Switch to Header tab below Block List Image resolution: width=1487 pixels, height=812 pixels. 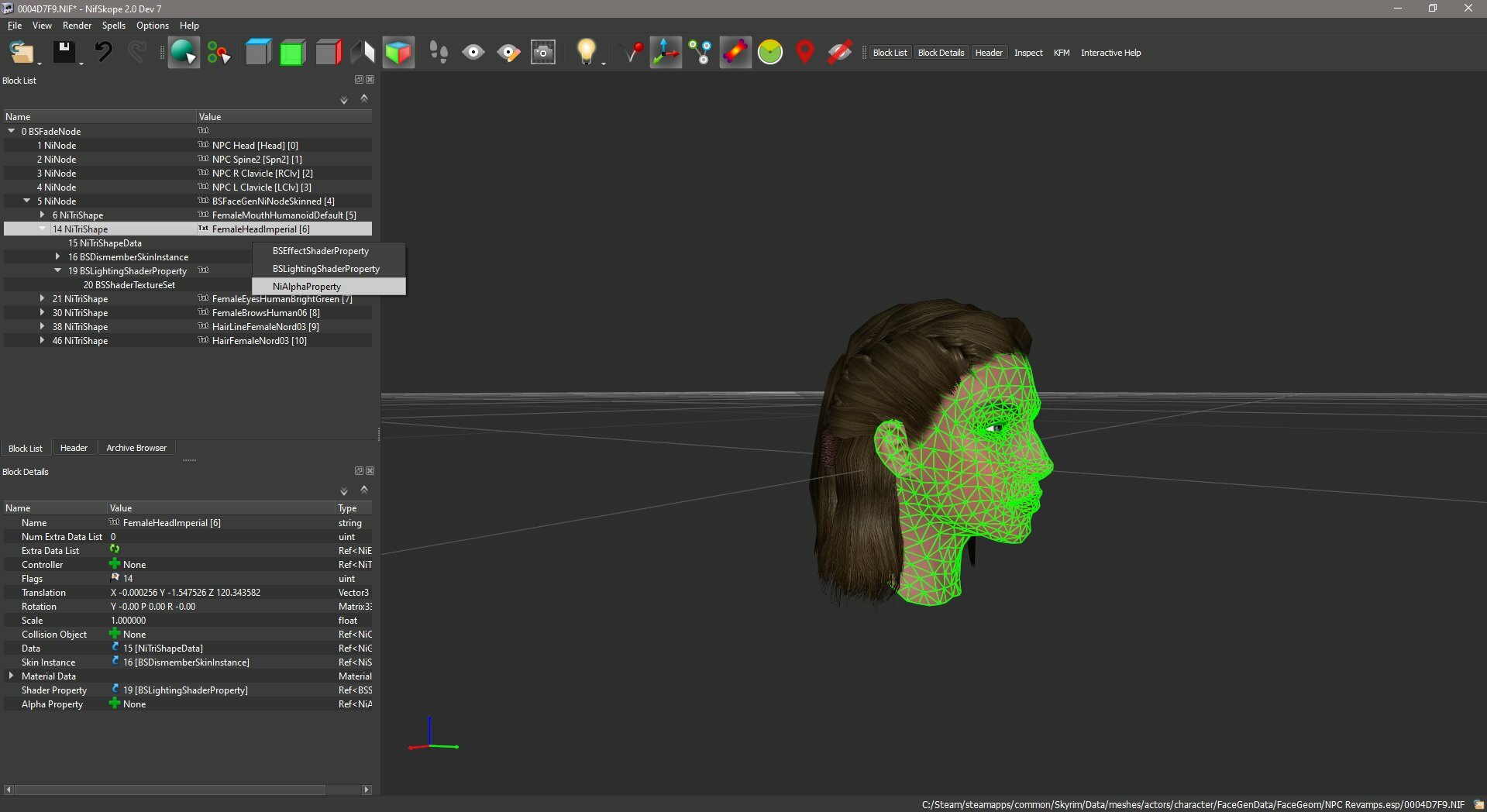tap(74, 448)
